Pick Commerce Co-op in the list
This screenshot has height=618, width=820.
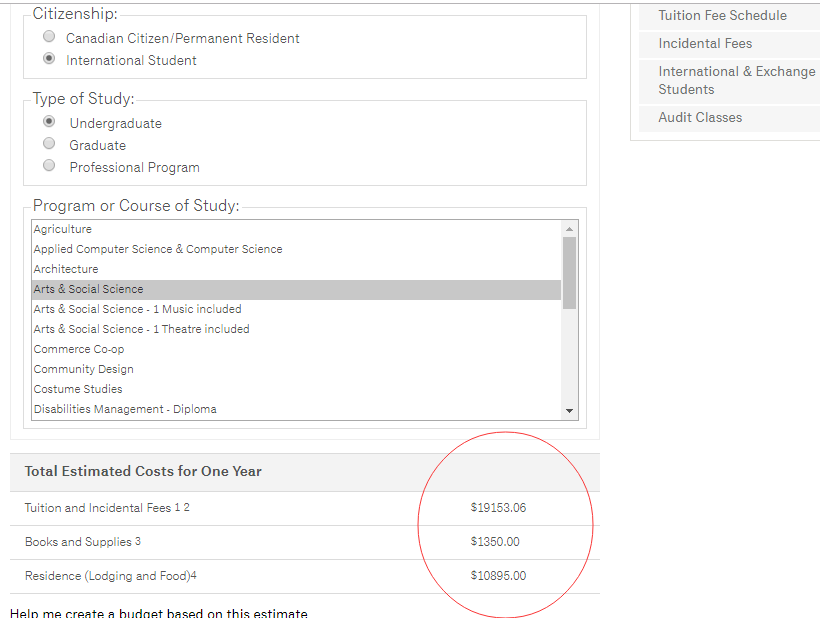[79, 349]
